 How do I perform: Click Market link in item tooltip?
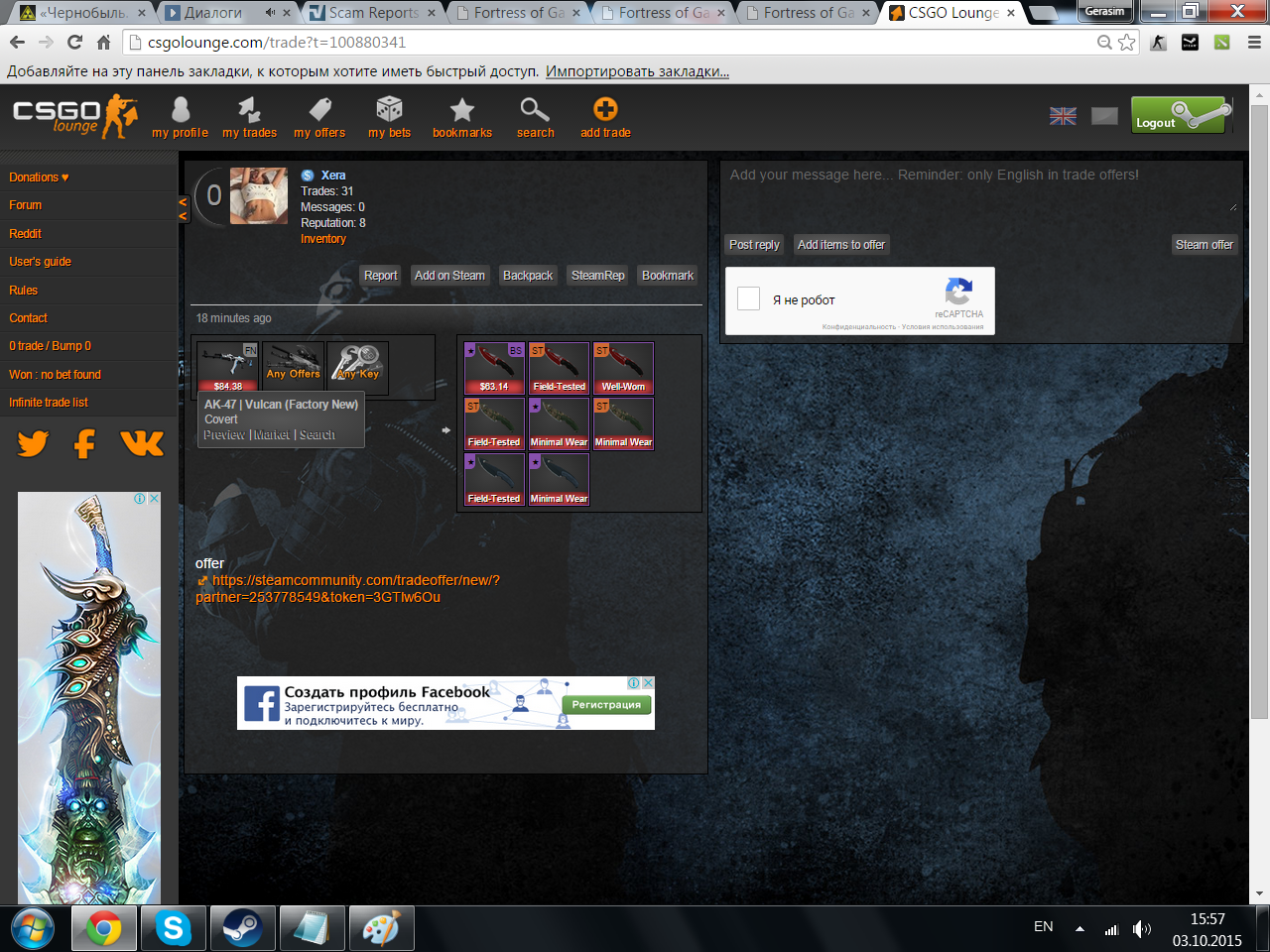[271, 435]
